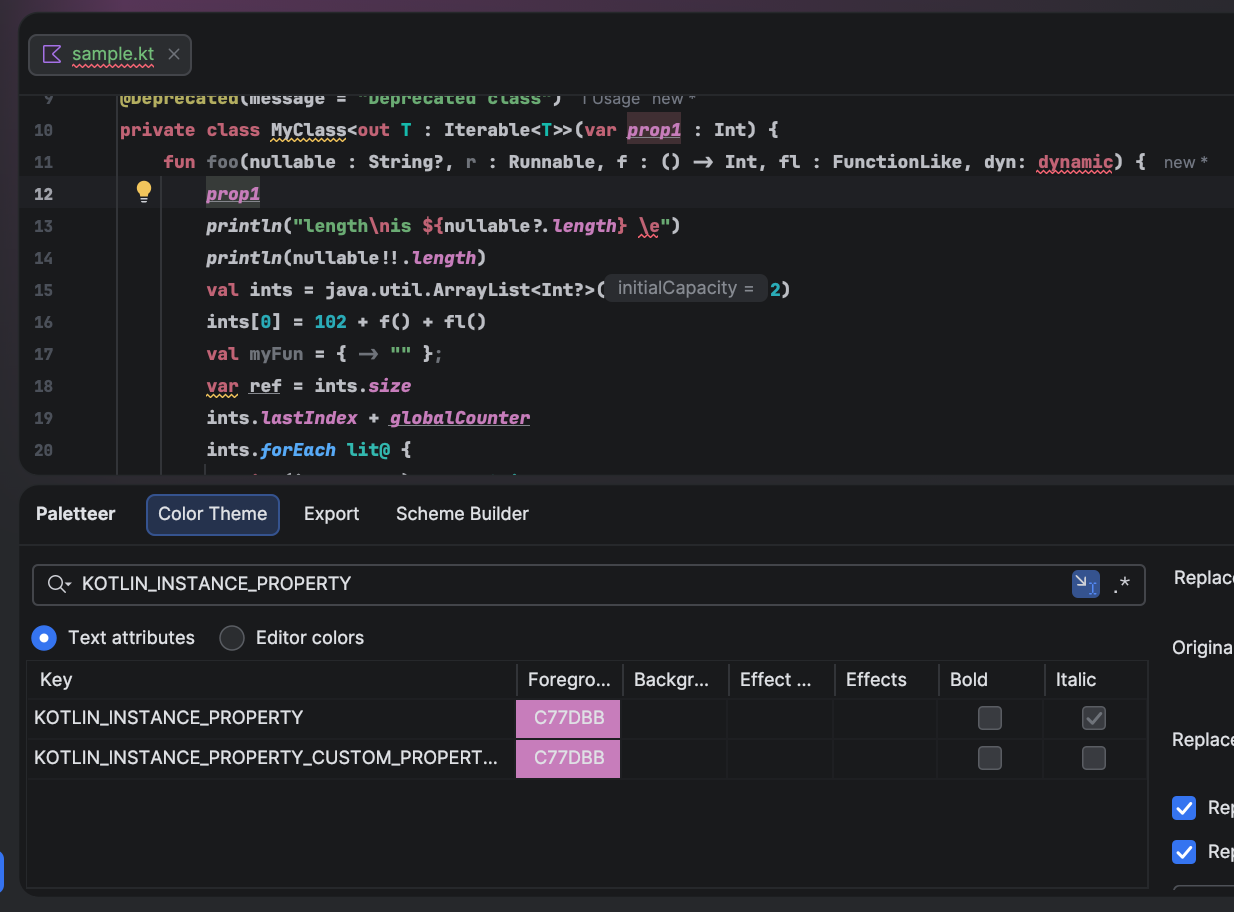Click line number 16 in the gutter
1234x912 pixels.
click(x=43, y=322)
